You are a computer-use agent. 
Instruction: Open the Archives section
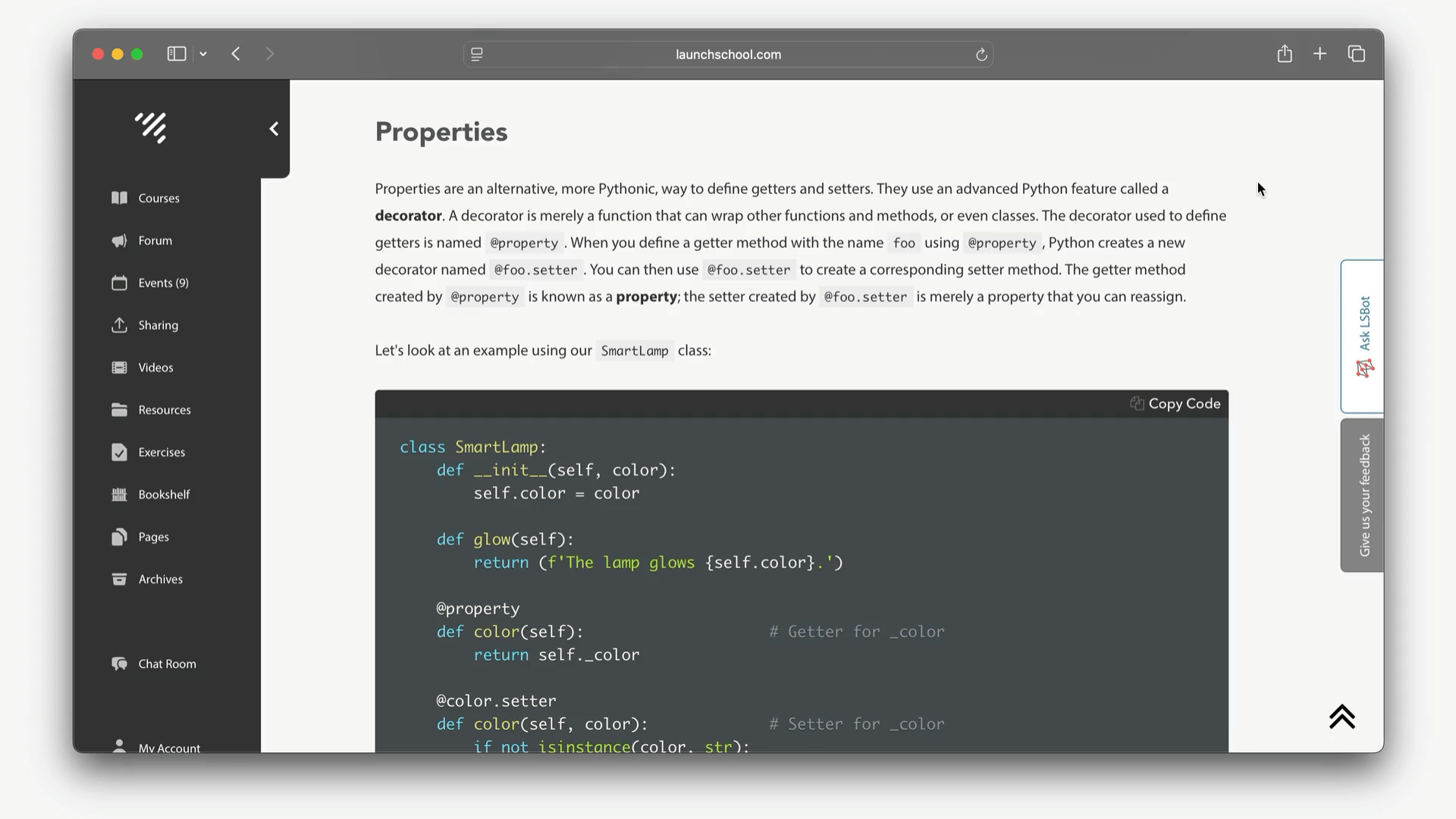[x=160, y=579]
